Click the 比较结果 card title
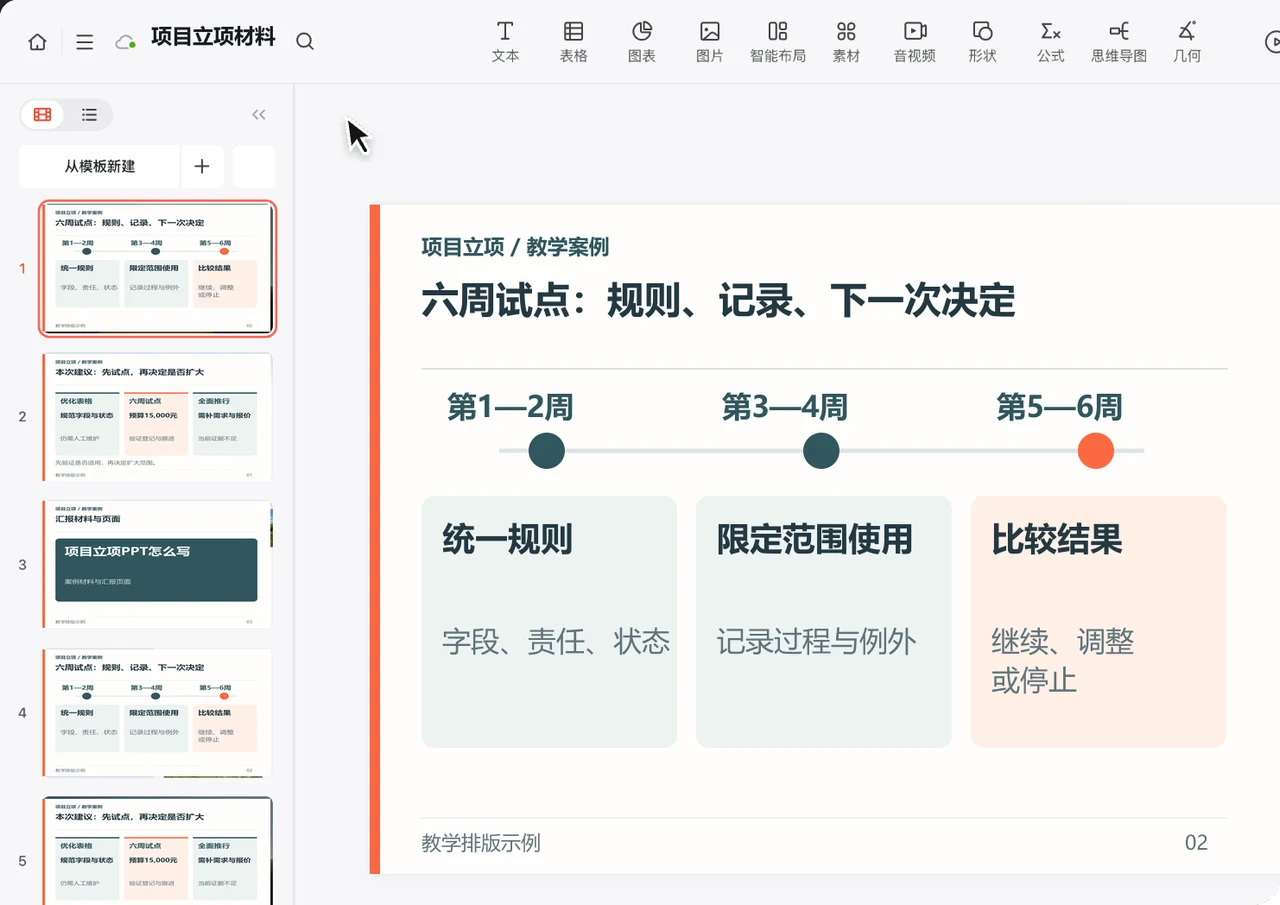This screenshot has width=1280, height=905. point(1057,540)
